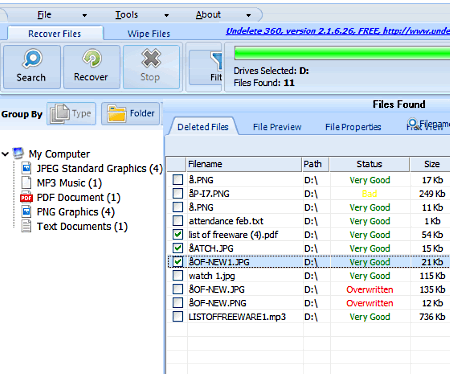Check the 17 Kb PNG file checkbox

[178, 180]
